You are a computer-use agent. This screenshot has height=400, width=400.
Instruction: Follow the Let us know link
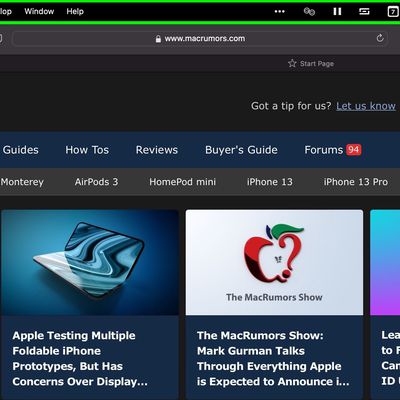[366, 106]
